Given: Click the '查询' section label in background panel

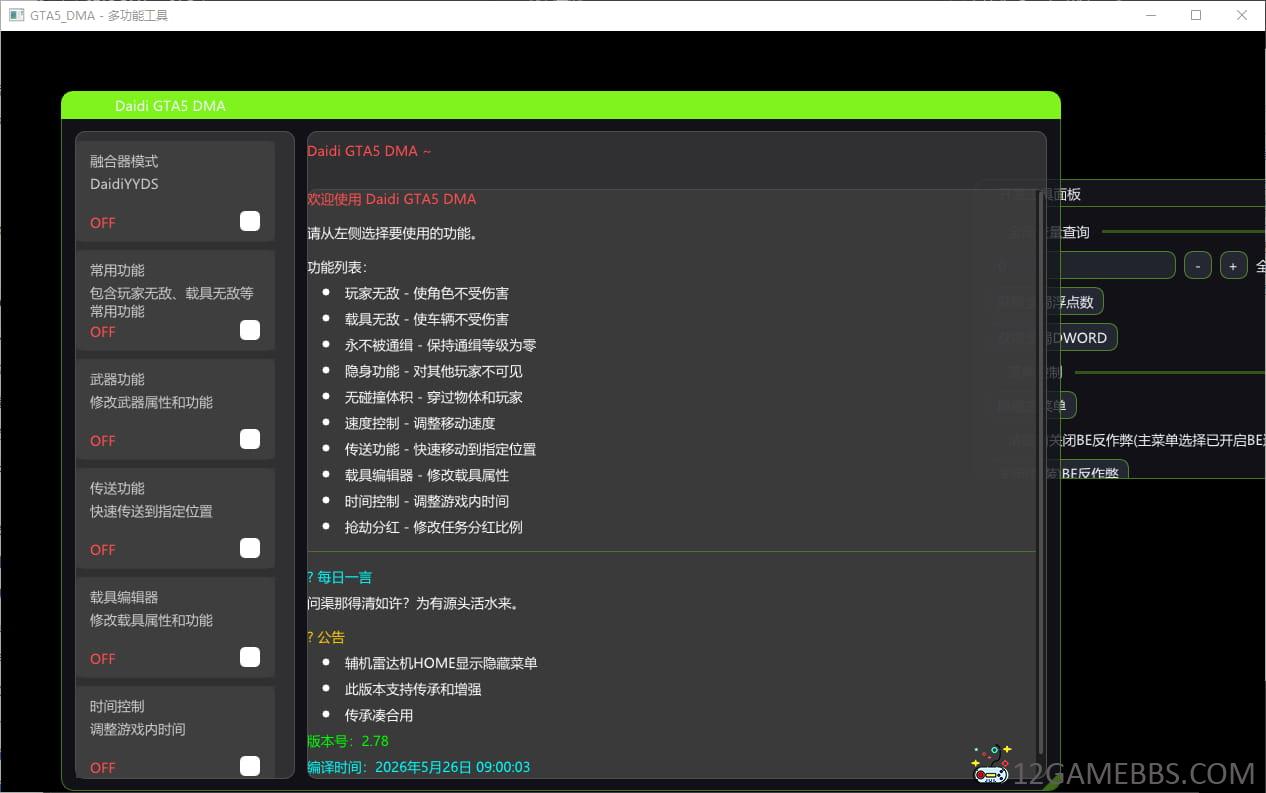Looking at the screenshot, I should [1076, 232].
